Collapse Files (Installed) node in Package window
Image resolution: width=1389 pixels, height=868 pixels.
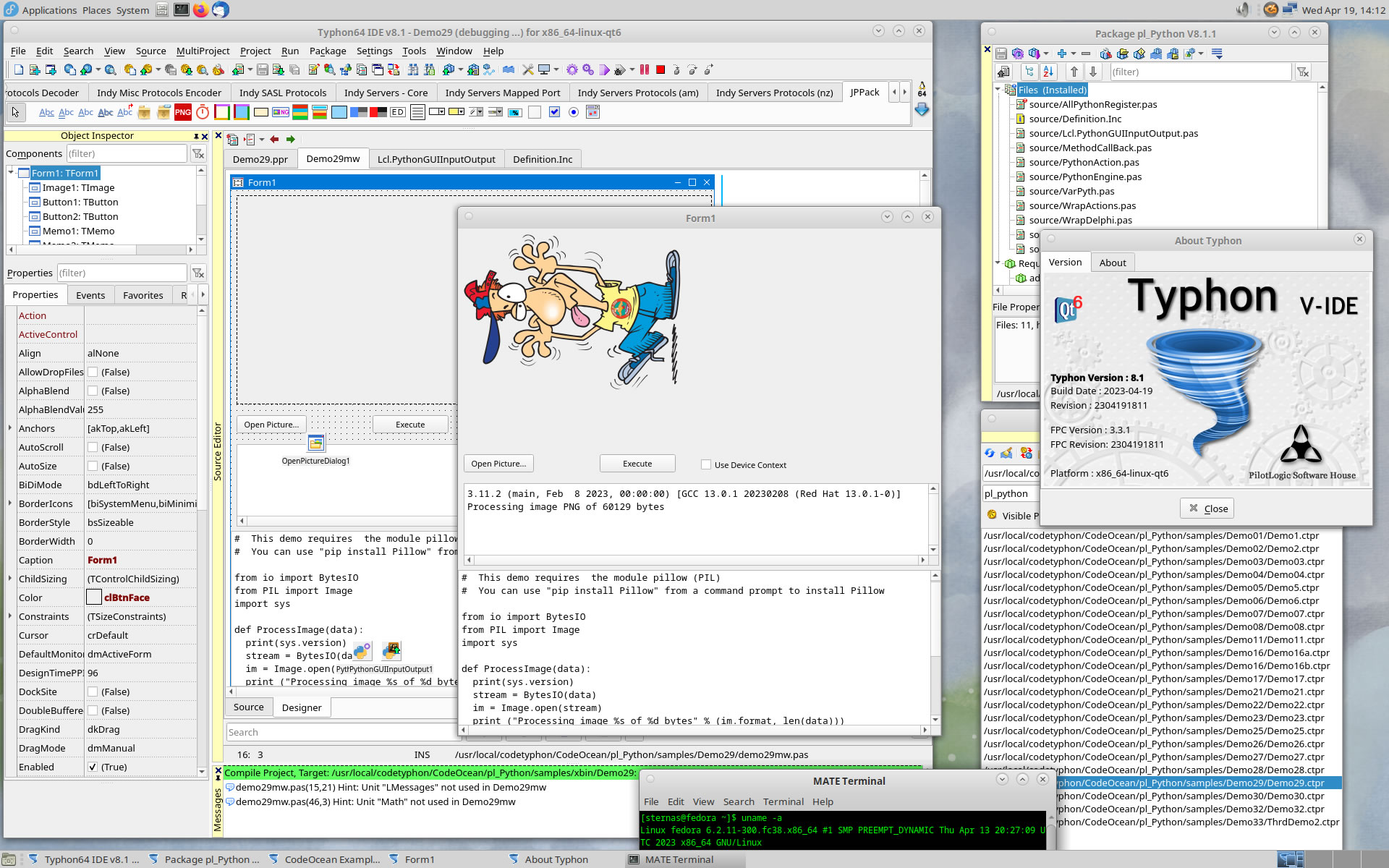click(x=998, y=90)
